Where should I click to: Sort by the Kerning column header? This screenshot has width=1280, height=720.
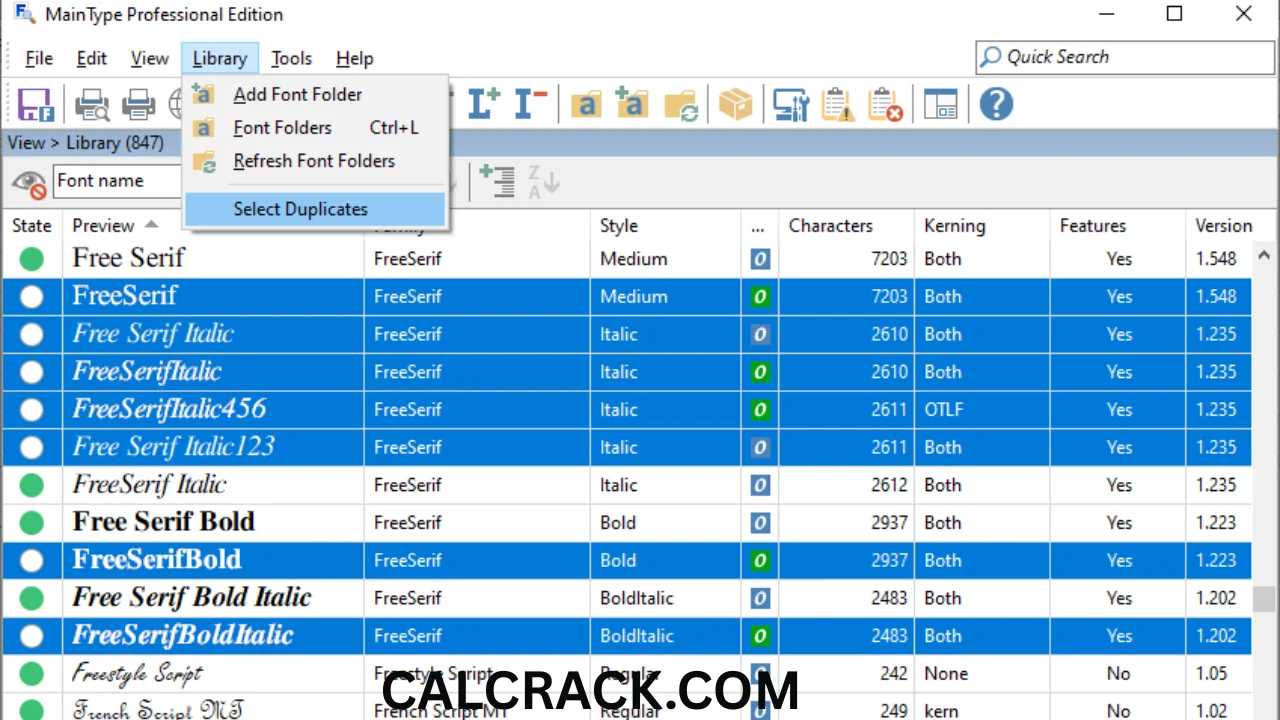[x=982, y=226]
